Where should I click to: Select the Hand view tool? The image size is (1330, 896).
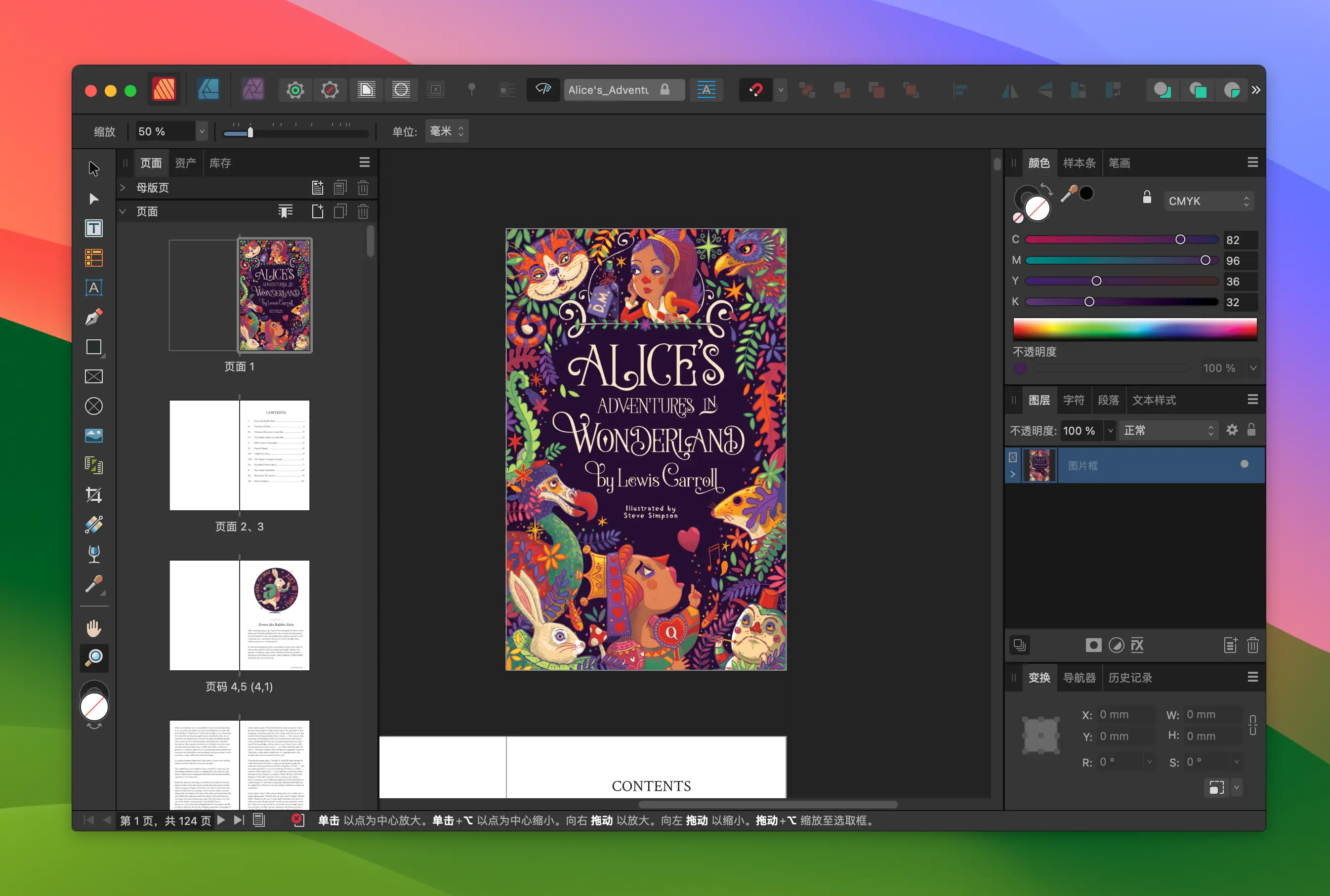[94, 629]
